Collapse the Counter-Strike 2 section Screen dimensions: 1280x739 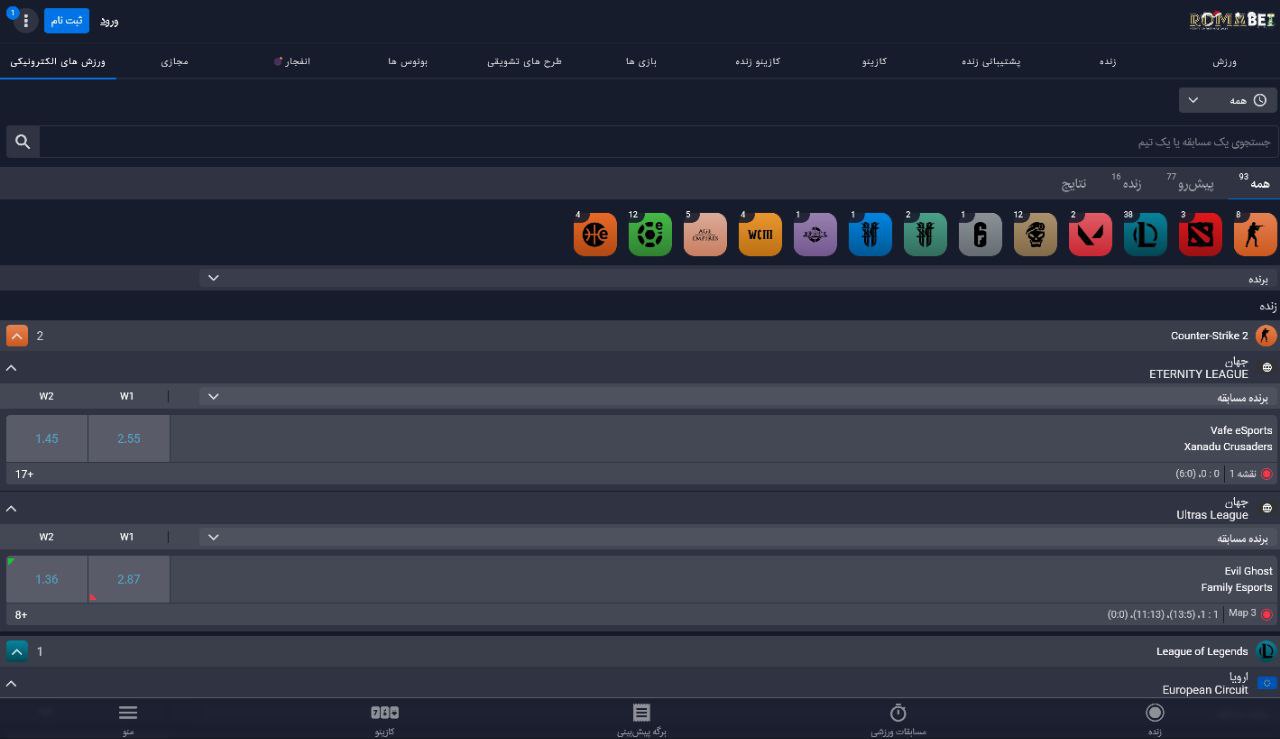click(x=17, y=336)
